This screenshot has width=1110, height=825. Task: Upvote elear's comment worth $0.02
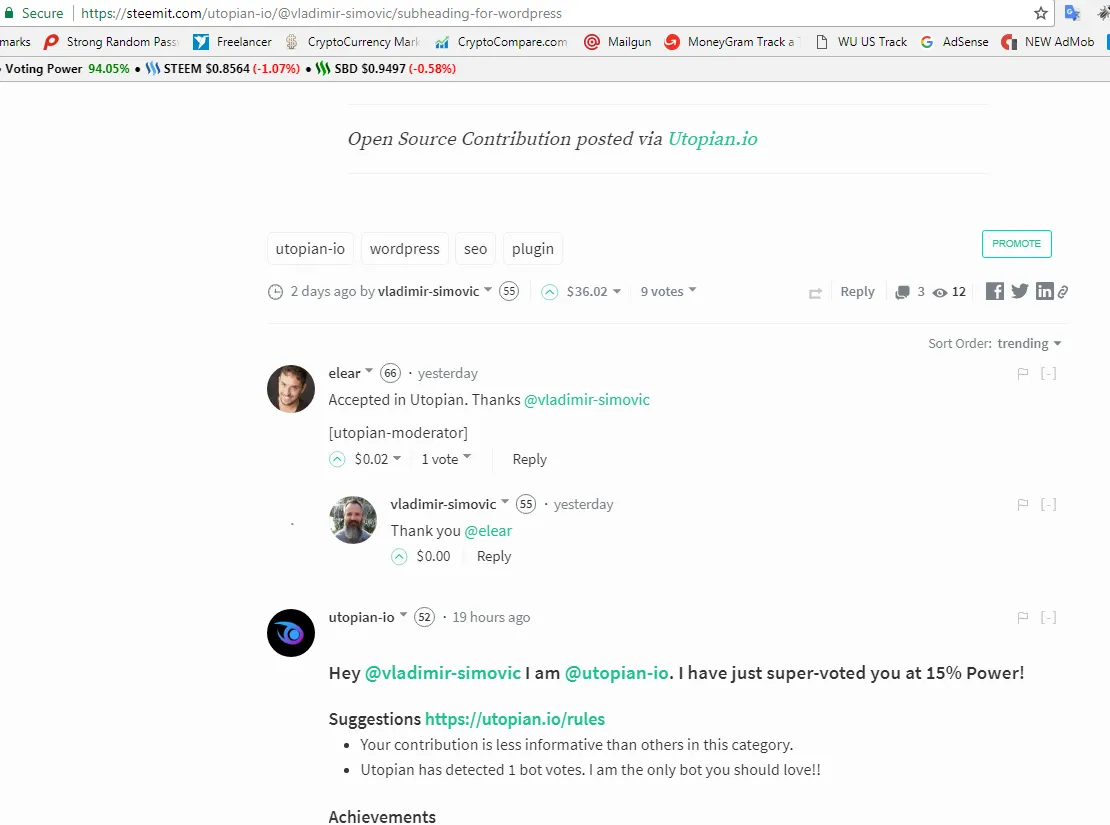pyautogui.click(x=337, y=460)
